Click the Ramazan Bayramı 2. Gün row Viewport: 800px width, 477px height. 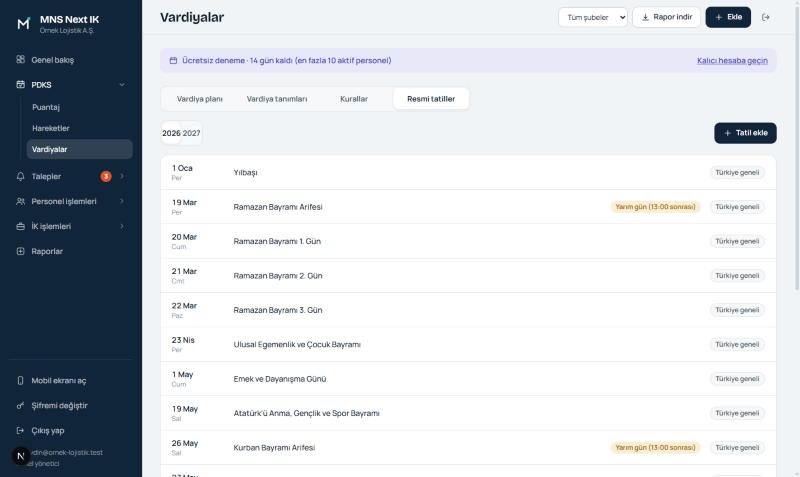pos(468,275)
